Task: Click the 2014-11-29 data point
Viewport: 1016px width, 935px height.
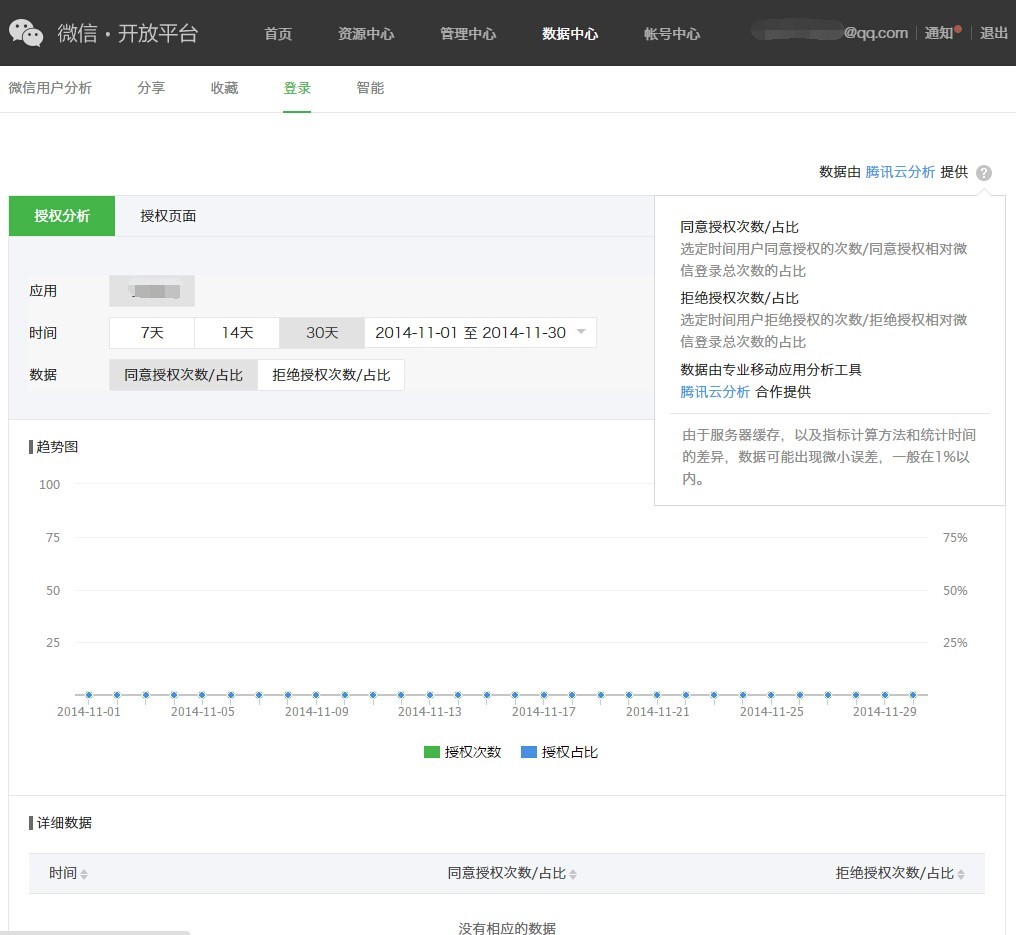Action: (884, 695)
